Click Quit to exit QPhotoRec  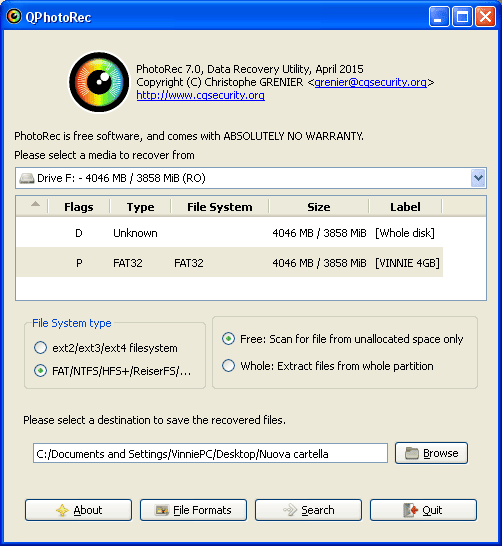click(x=423, y=510)
